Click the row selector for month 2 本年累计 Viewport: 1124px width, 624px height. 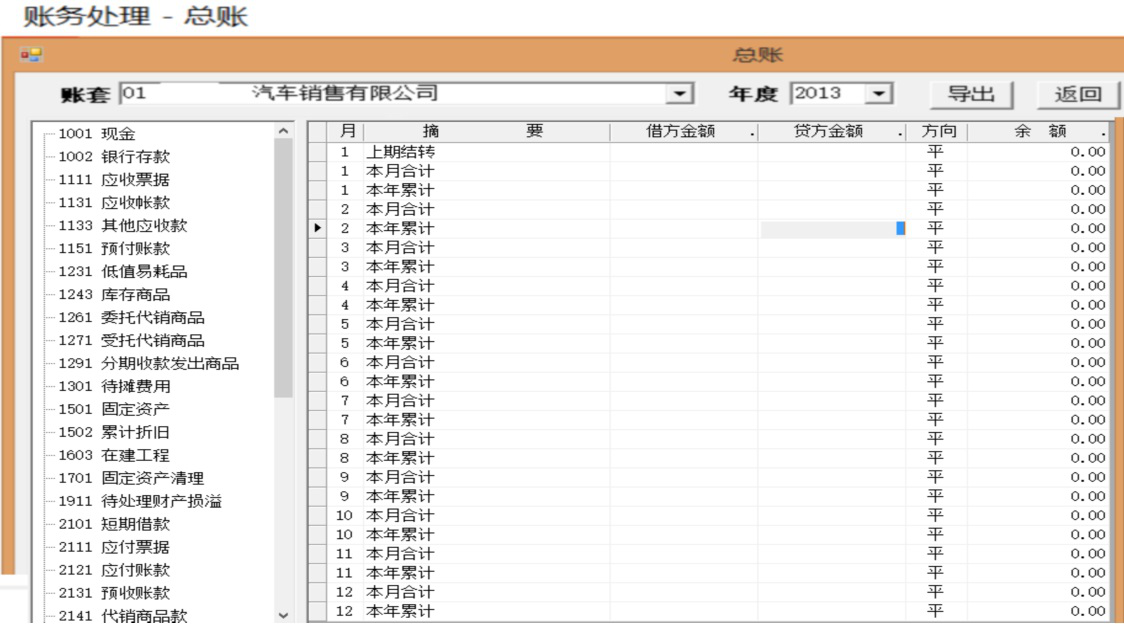pyautogui.click(x=319, y=228)
